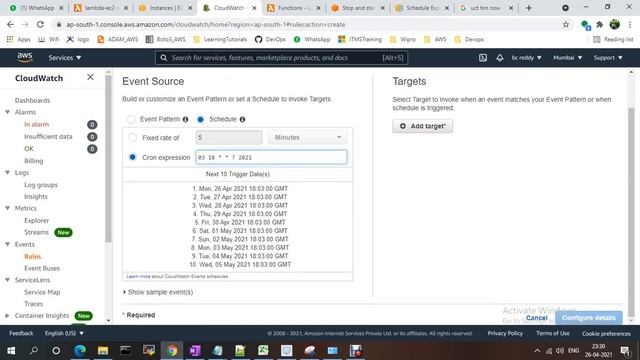
Task: Close the CloudWatch sidebar panel
Action: [90, 77]
